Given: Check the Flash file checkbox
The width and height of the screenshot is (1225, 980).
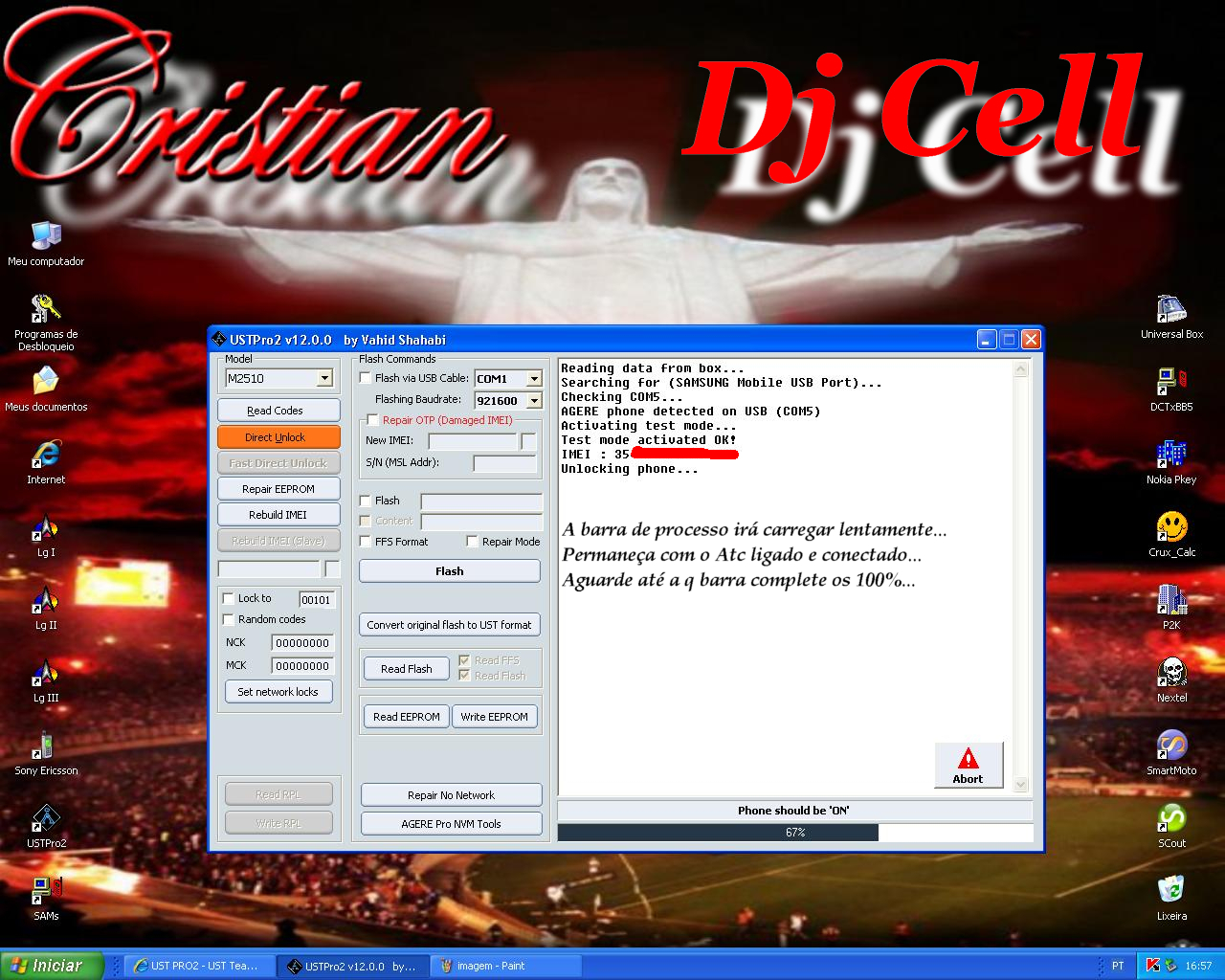Looking at the screenshot, I should [366, 501].
